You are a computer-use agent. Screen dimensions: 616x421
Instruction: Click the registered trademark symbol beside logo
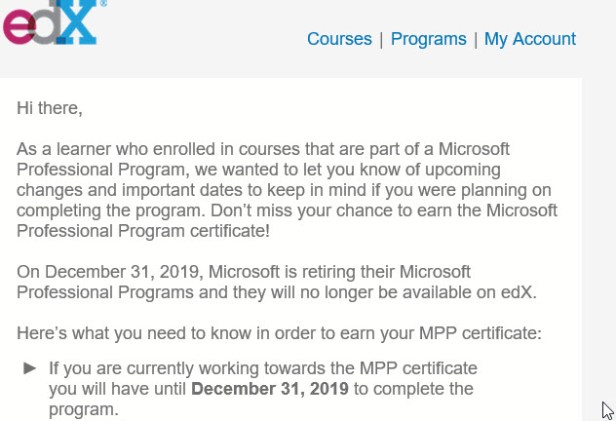[x=104, y=4]
